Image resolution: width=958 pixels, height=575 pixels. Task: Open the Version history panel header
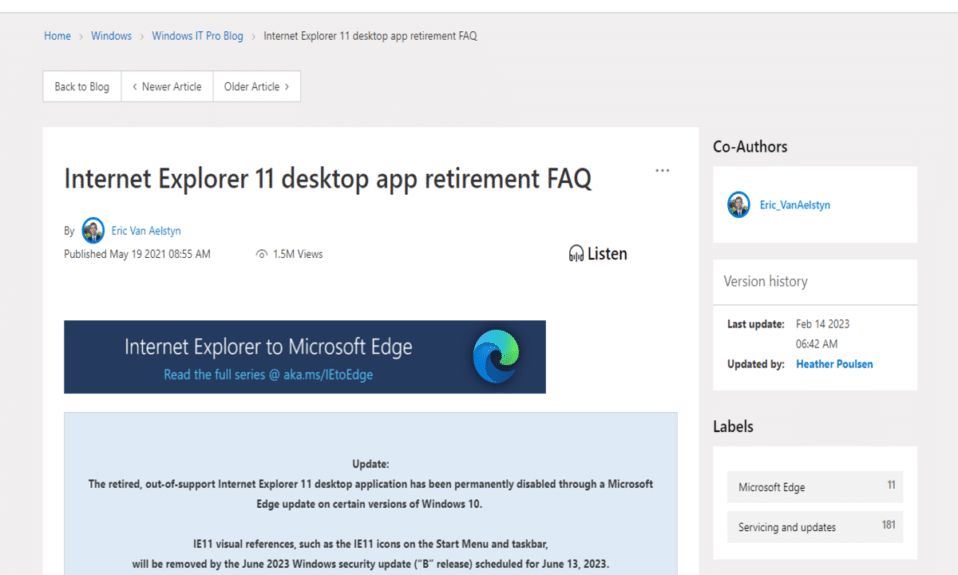(x=815, y=282)
